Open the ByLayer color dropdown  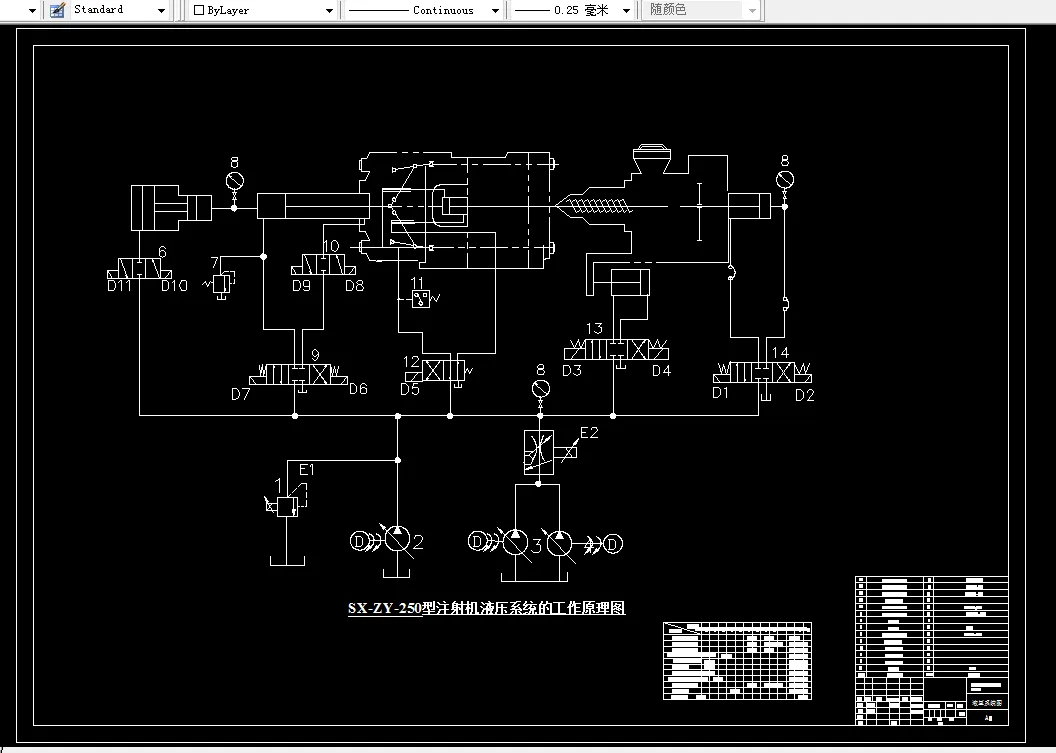coord(329,10)
